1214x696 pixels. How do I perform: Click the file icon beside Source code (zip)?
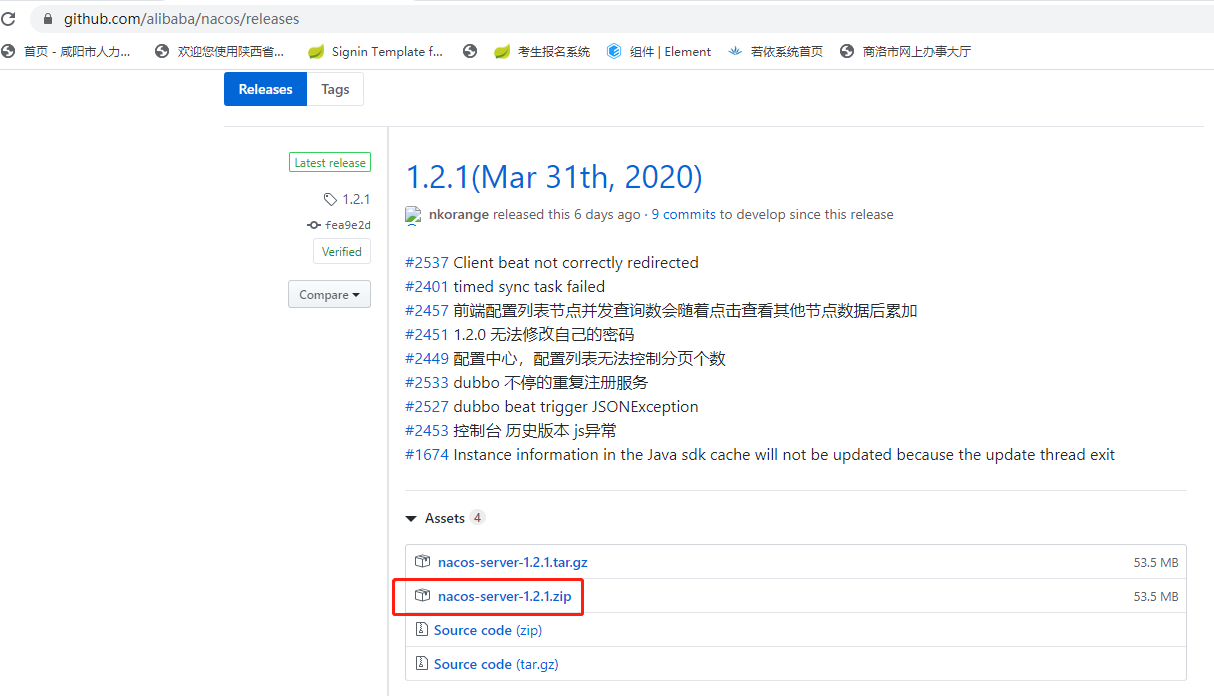[422, 630]
